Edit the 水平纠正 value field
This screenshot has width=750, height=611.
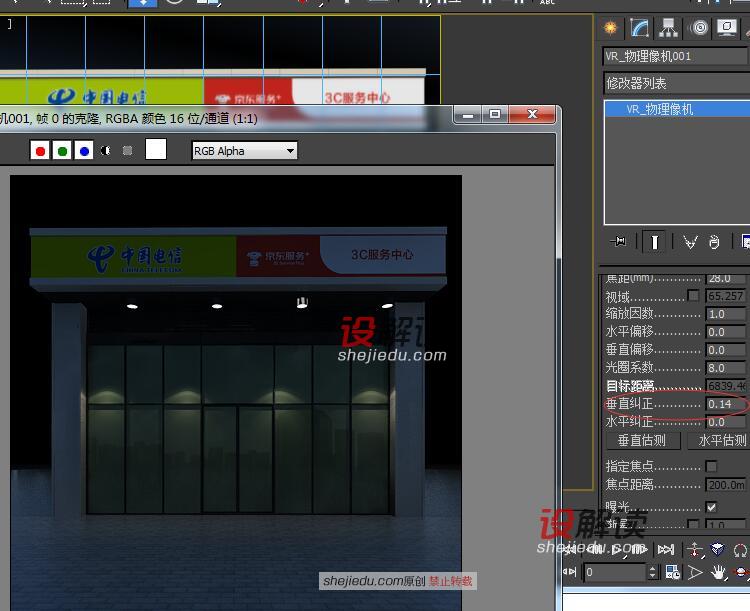click(726, 422)
